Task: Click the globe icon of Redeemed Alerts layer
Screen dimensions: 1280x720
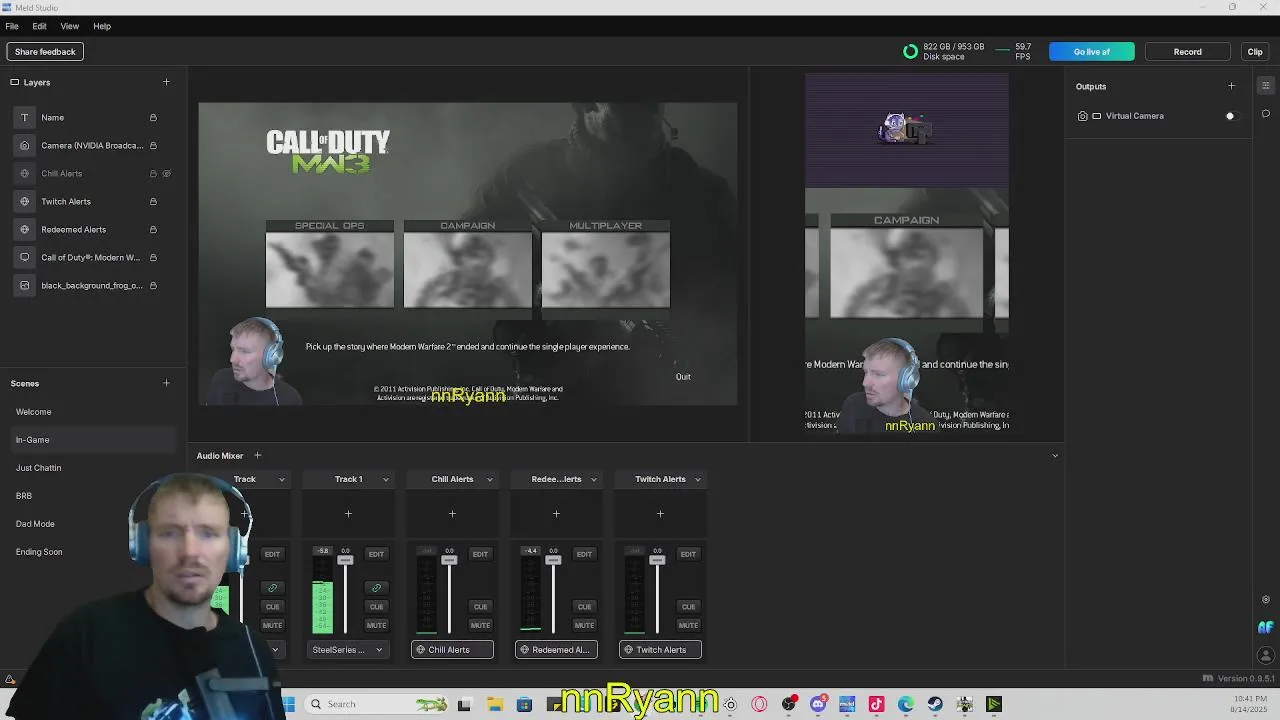Action: 25,230
